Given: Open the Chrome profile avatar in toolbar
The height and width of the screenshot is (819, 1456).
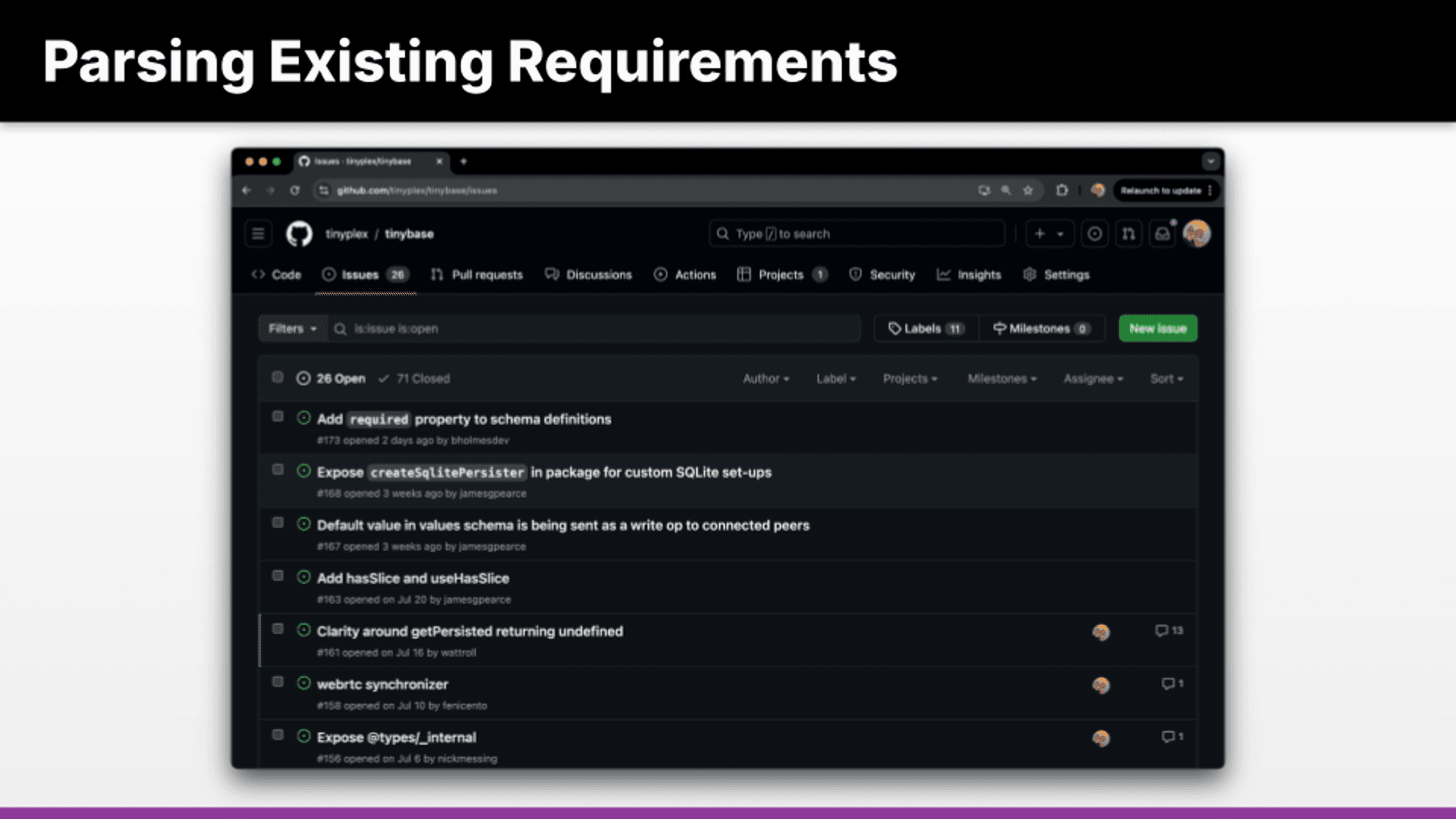Looking at the screenshot, I should pyautogui.click(x=1097, y=190).
